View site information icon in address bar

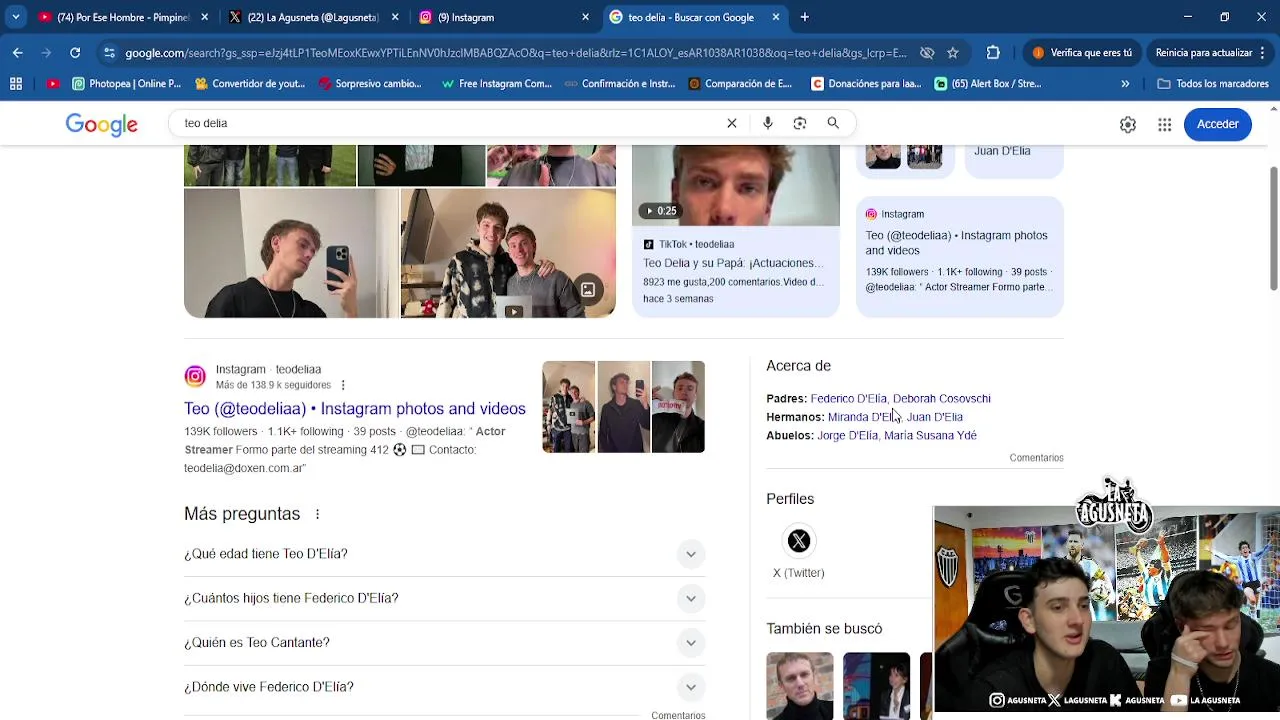pyautogui.click(x=109, y=53)
